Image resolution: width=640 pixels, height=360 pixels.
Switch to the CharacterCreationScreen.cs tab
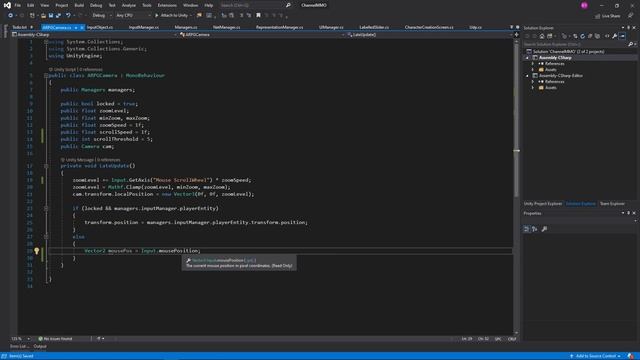coord(429,27)
